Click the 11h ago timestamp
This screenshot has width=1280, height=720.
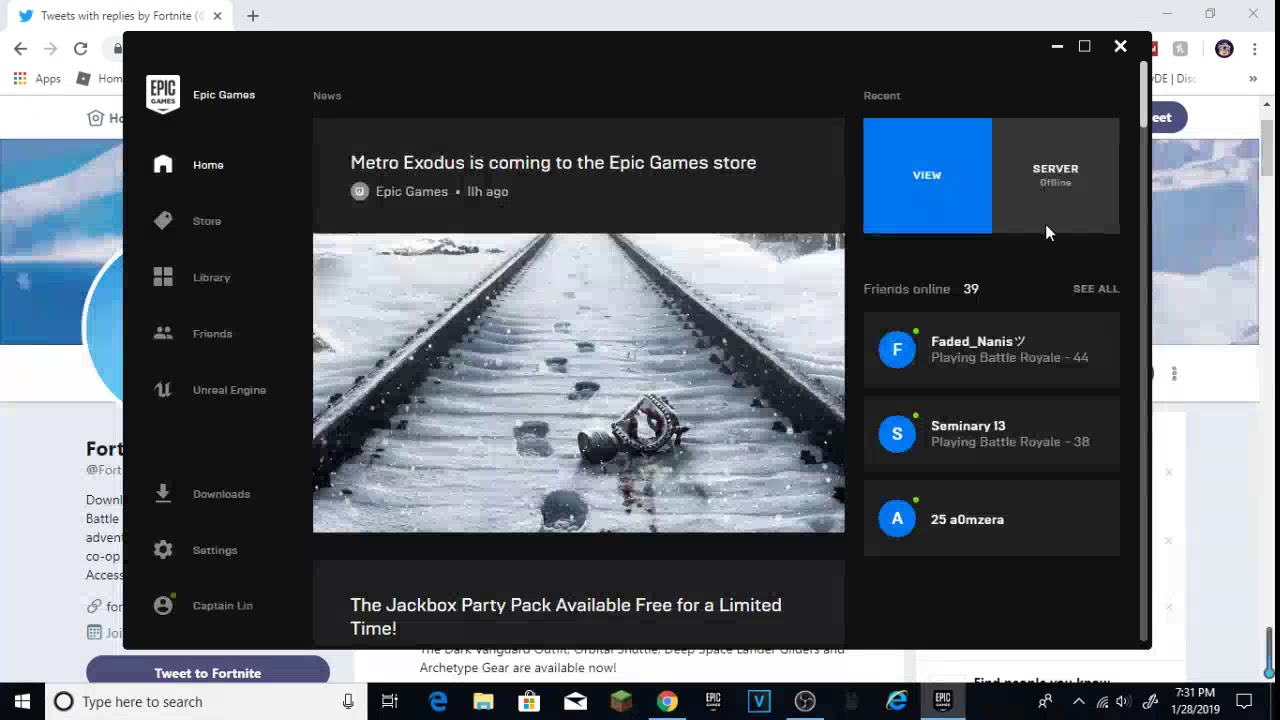pyautogui.click(x=488, y=192)
